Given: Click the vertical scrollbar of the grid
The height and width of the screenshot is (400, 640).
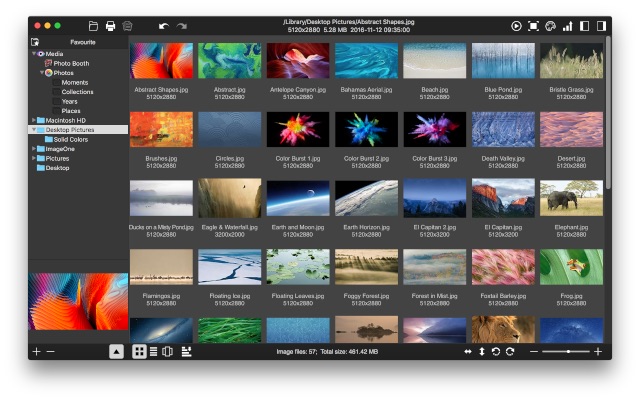Looking at the screenshot, I should tap(608, 112).
